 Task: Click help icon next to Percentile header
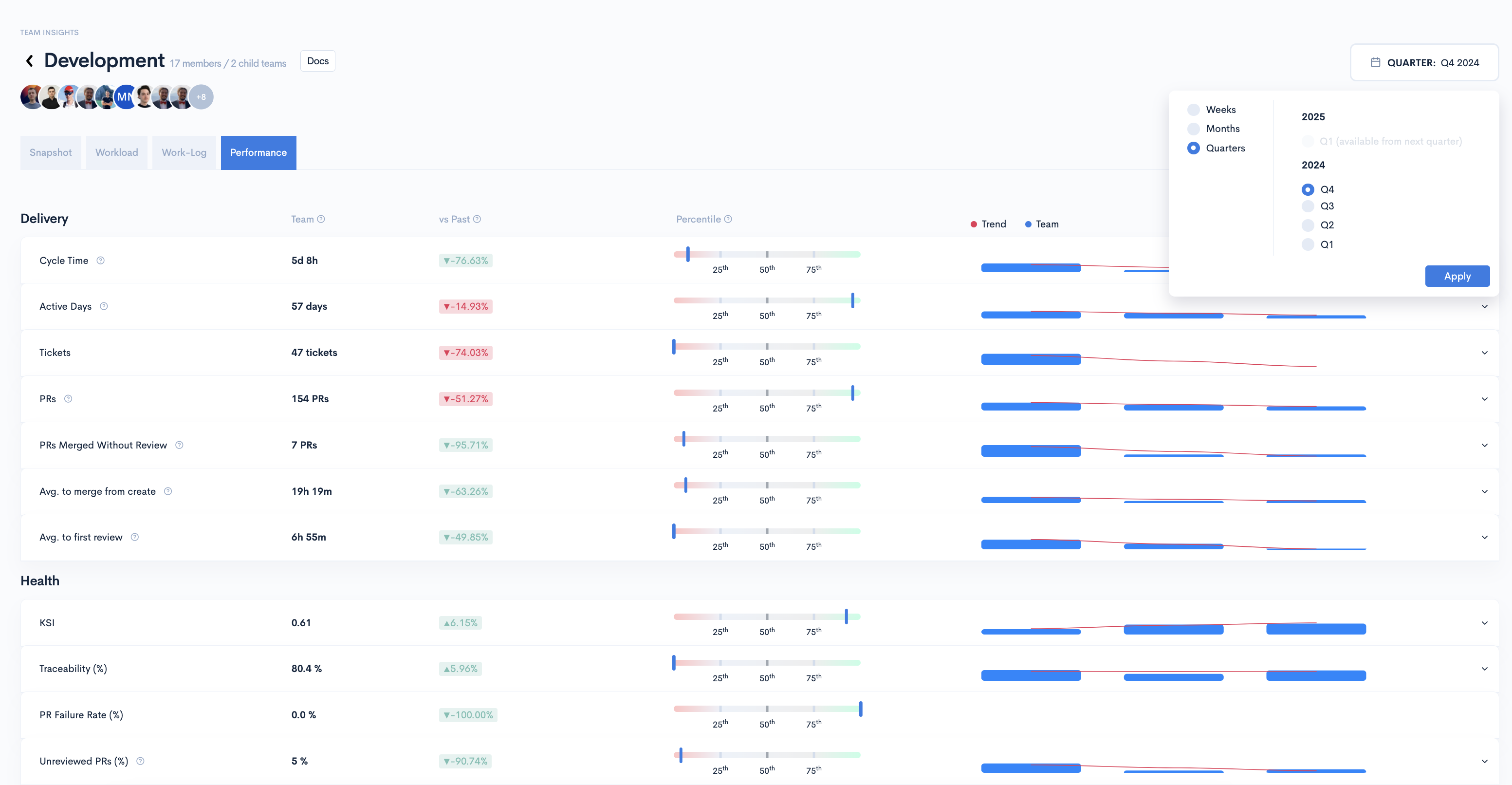click(728, 219)
